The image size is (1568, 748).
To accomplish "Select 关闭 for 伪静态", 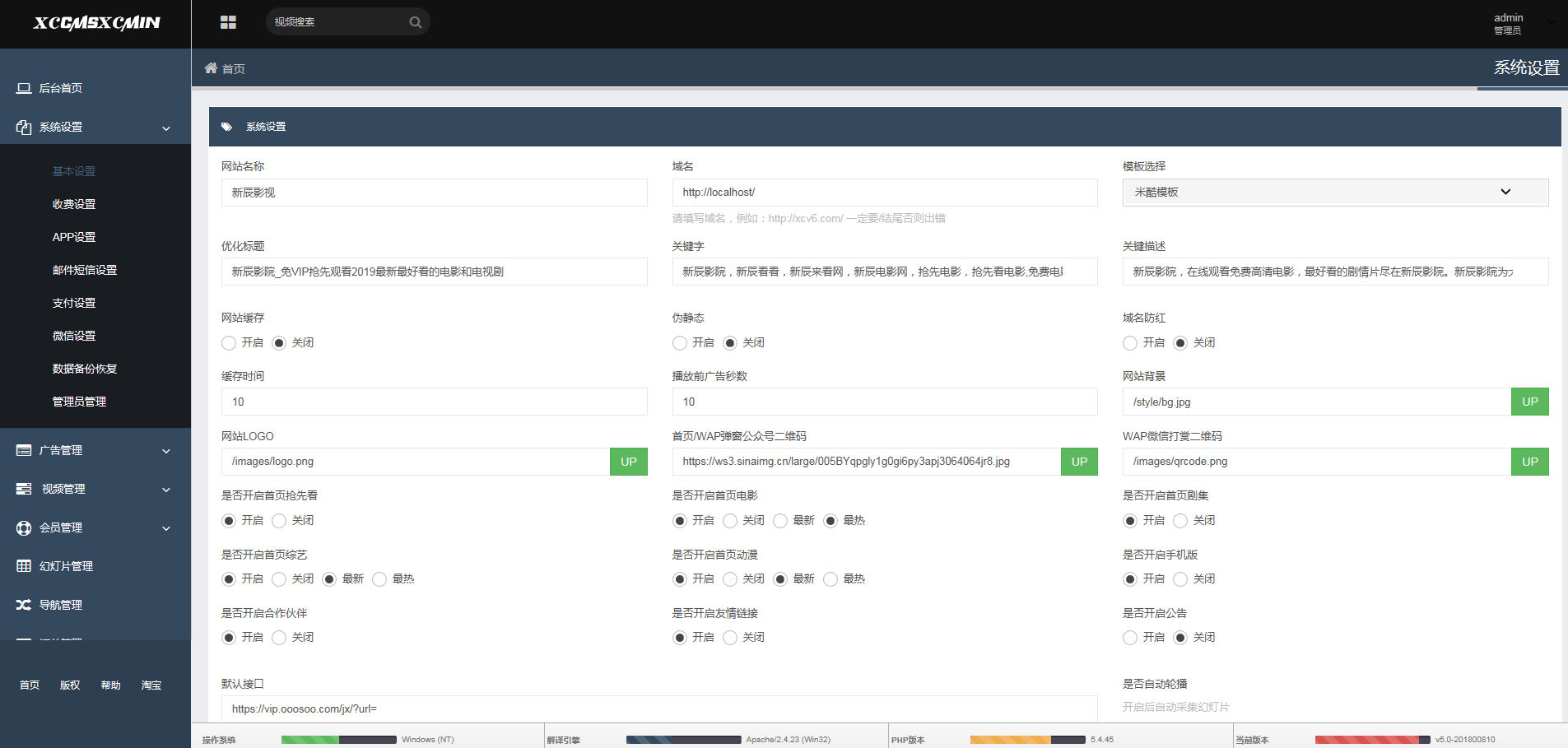I will pyautogui.click(x=730, y=343).
